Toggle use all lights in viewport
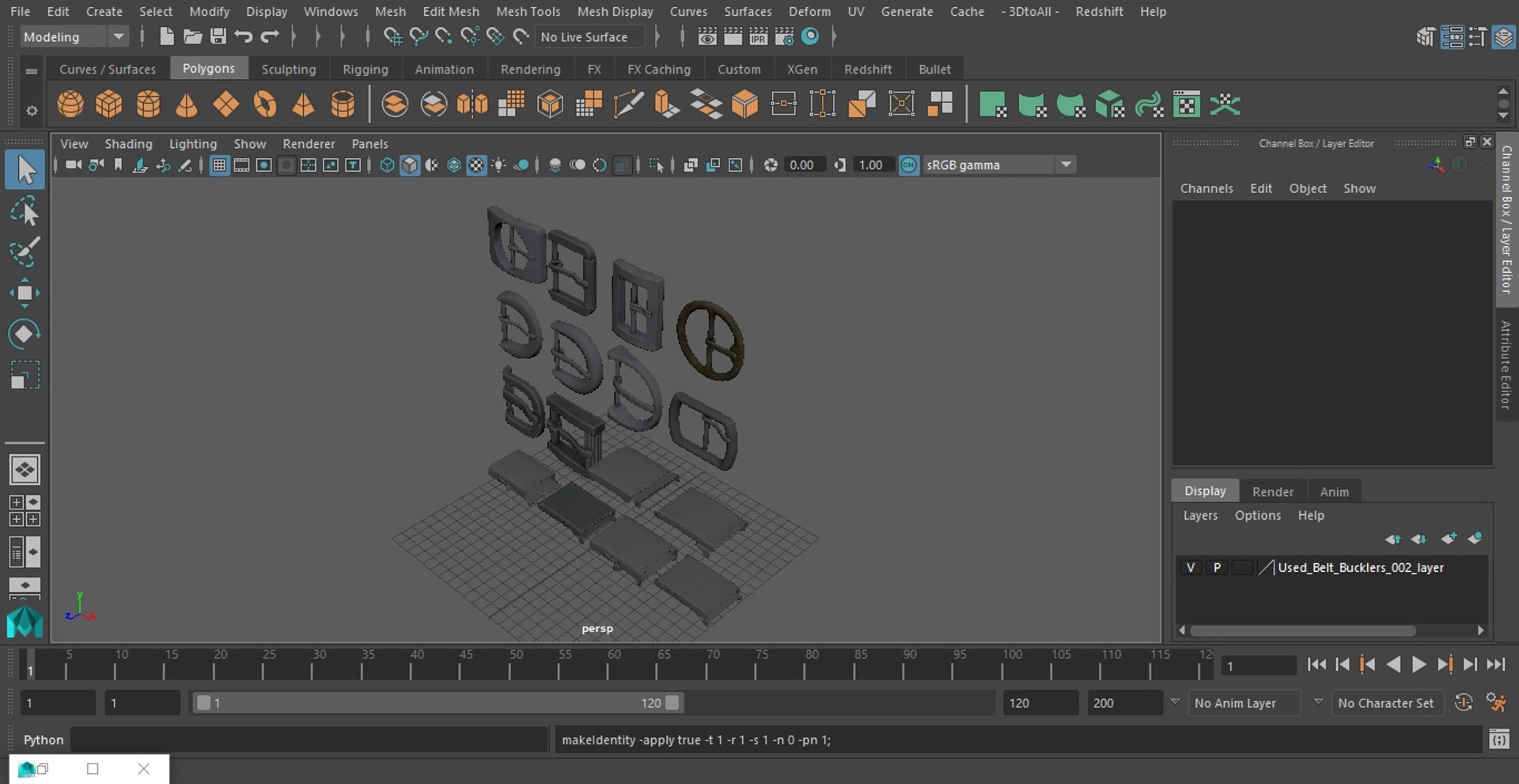The width and height of the screenshot is (1519, 784). (498, 165)
